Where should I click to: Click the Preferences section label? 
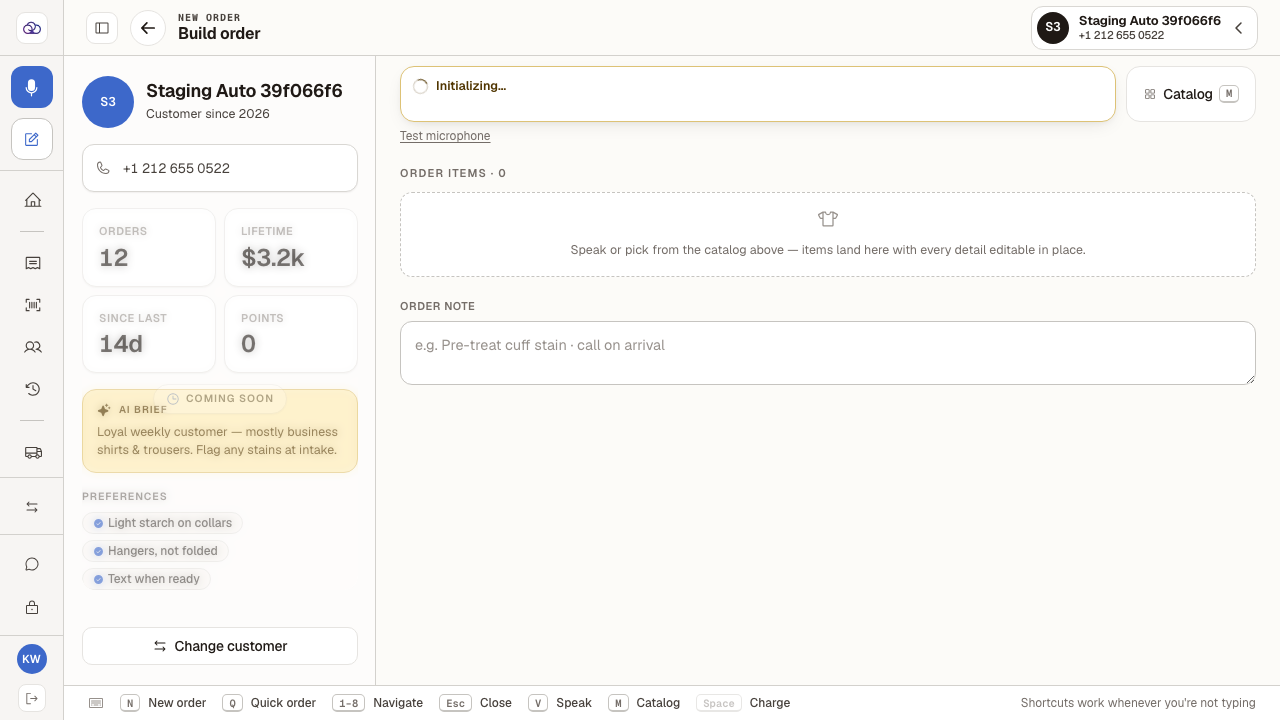coord(125,496)
